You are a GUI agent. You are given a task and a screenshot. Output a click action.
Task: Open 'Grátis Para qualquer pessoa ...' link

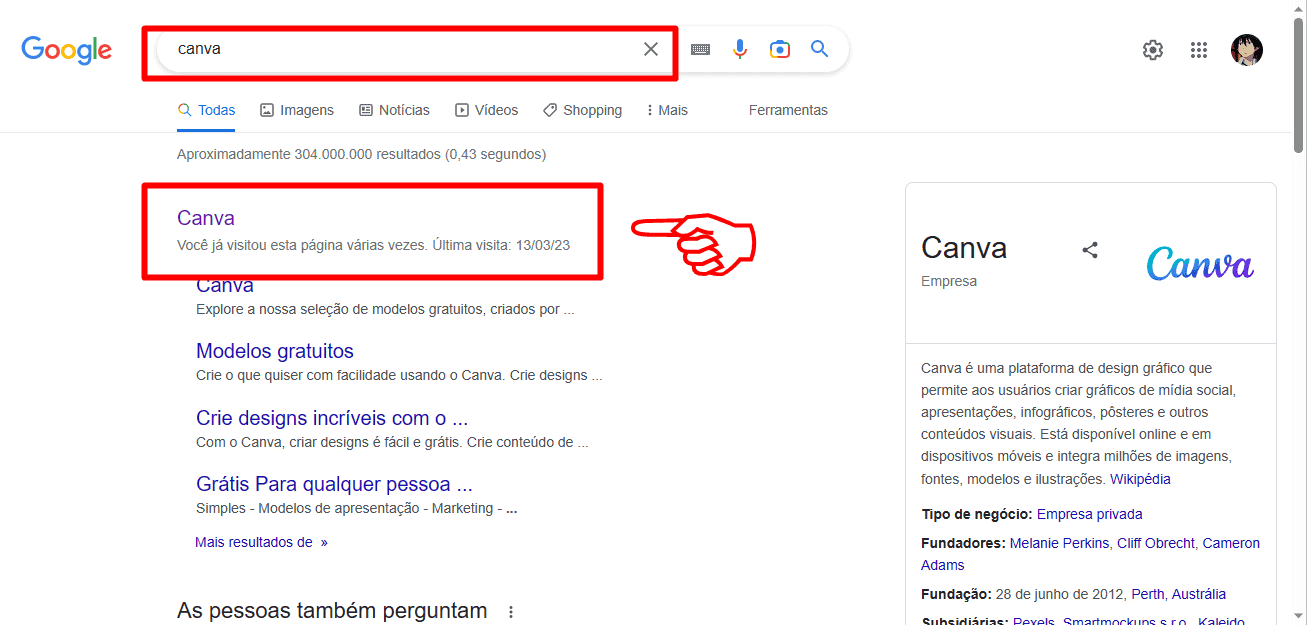pos(334,484)
